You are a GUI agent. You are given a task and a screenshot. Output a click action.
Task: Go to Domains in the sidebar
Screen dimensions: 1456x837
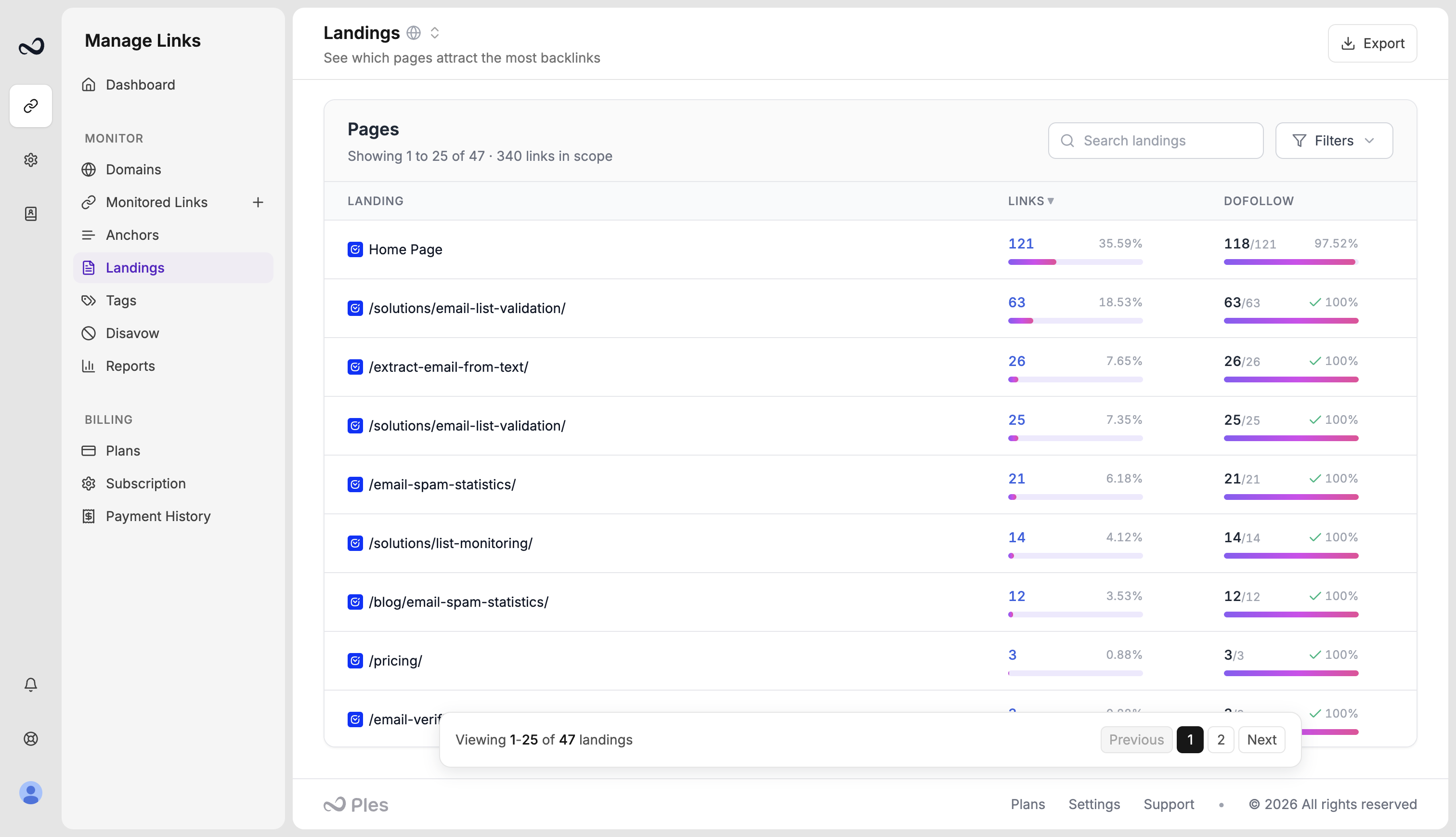click(173, 170)
